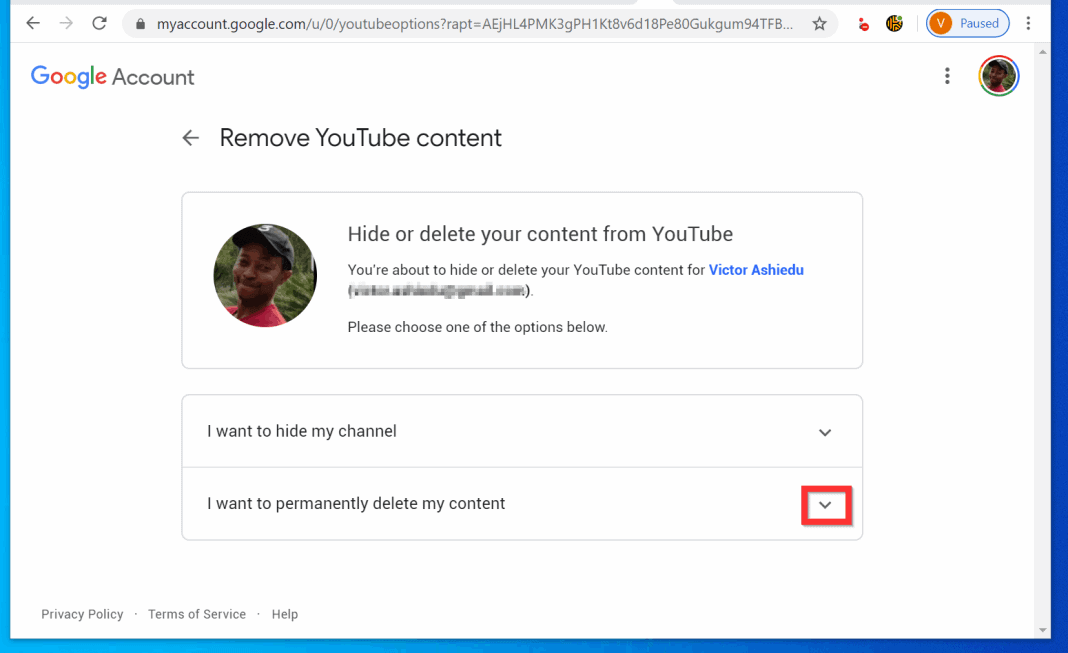Open the Terms of Service link

(x=196, y=614)
